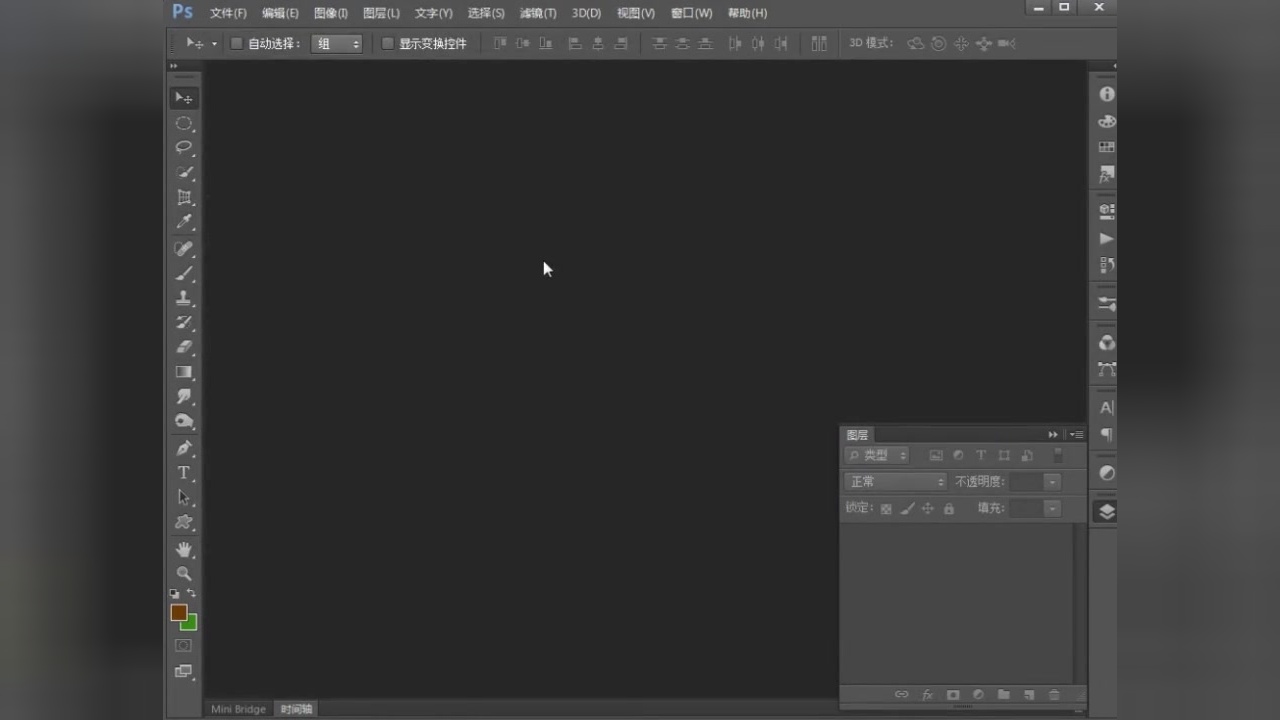Toggle layer filtering switch
This screenshot has width=1280, height=720.
(1058, 455)
